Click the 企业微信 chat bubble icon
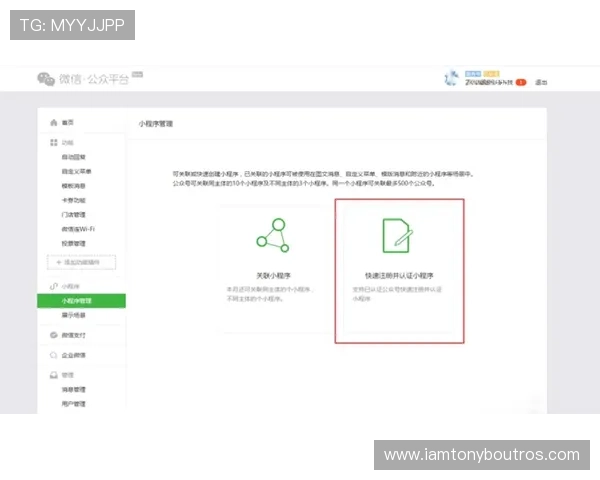Image resolution: width=600 pixels, height=480 pixels. click(54, 355)
